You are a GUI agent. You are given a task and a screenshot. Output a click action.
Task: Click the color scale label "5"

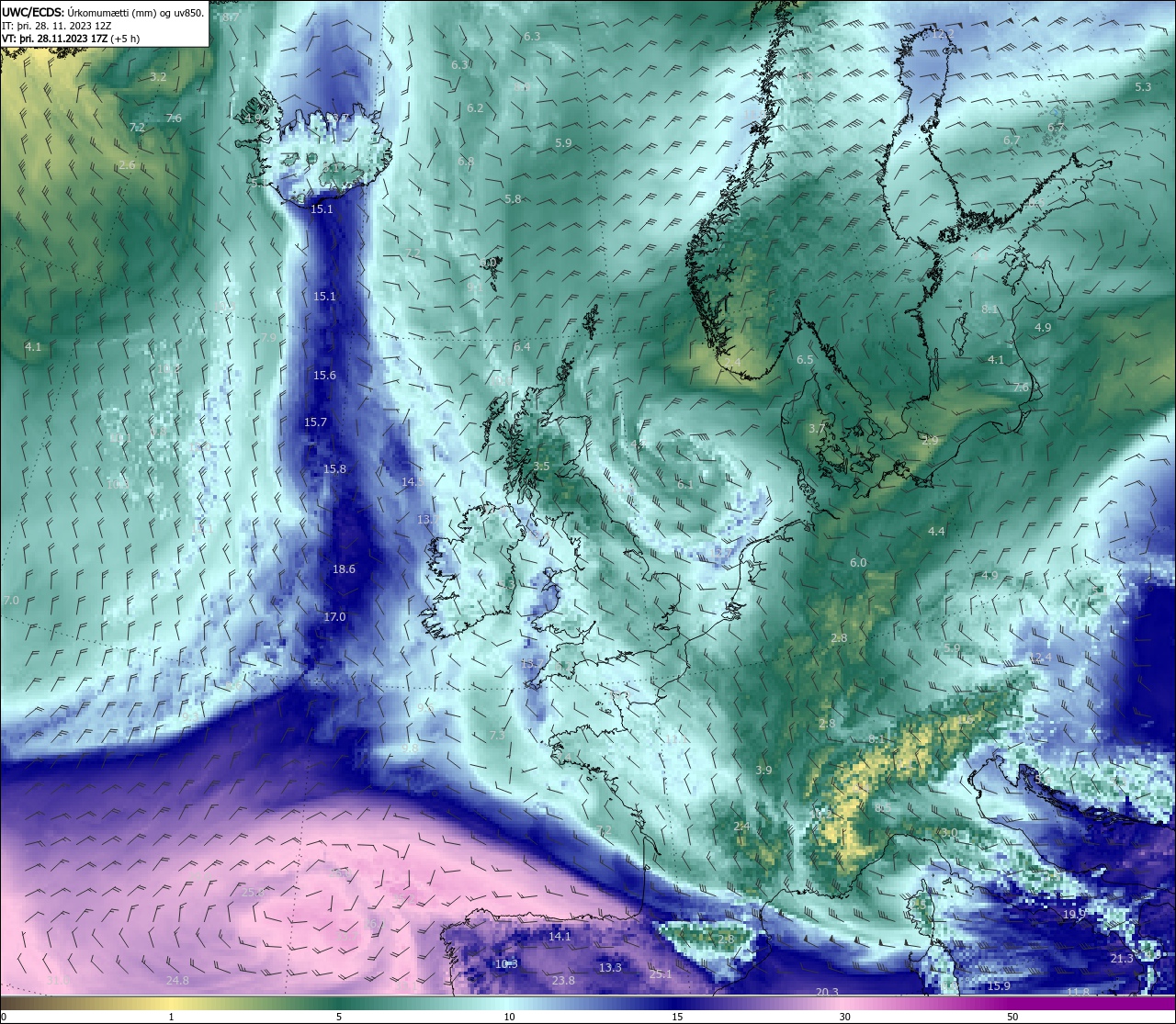[x=339, y=1017]
